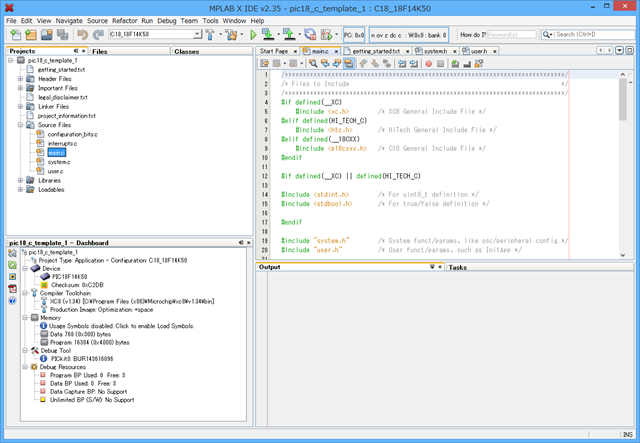Click the New File toolbar icon
Viewport: 640px width, 443px height.
(15, 35)
